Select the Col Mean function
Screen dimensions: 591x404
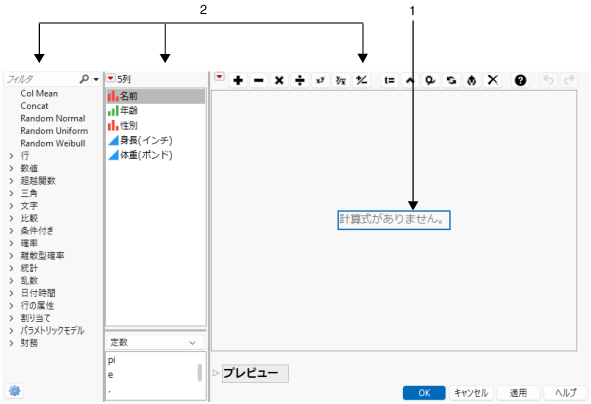click(39, 93)
